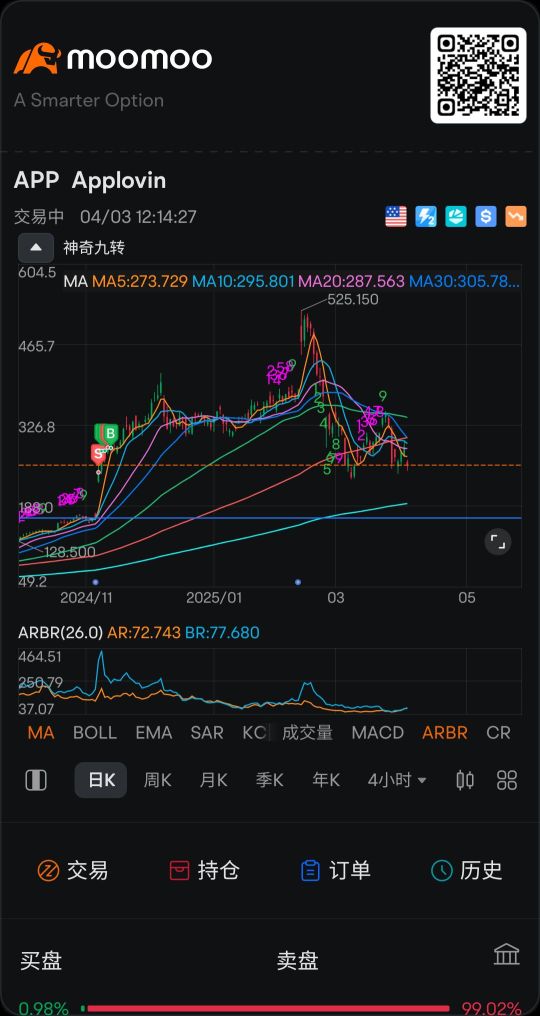Switch to 月K monthly chart
540x1016 pixels.
point(213,780)
